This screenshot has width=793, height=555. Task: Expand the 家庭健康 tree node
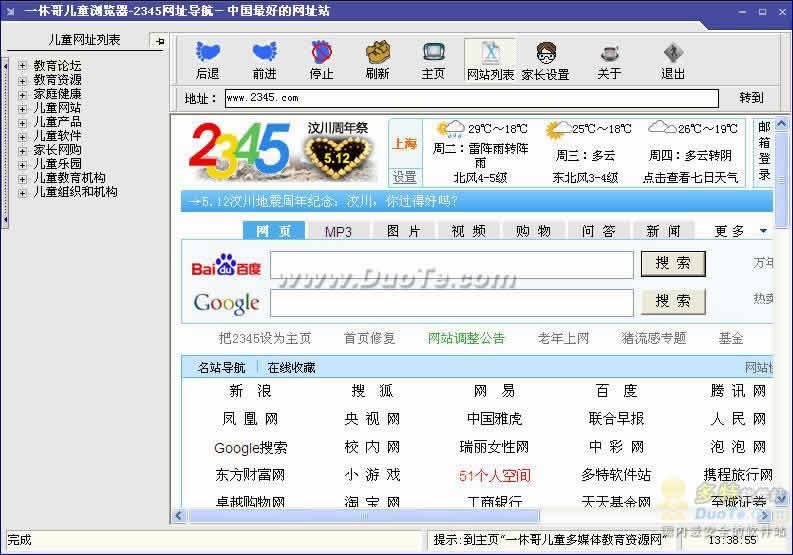point(22,94)
